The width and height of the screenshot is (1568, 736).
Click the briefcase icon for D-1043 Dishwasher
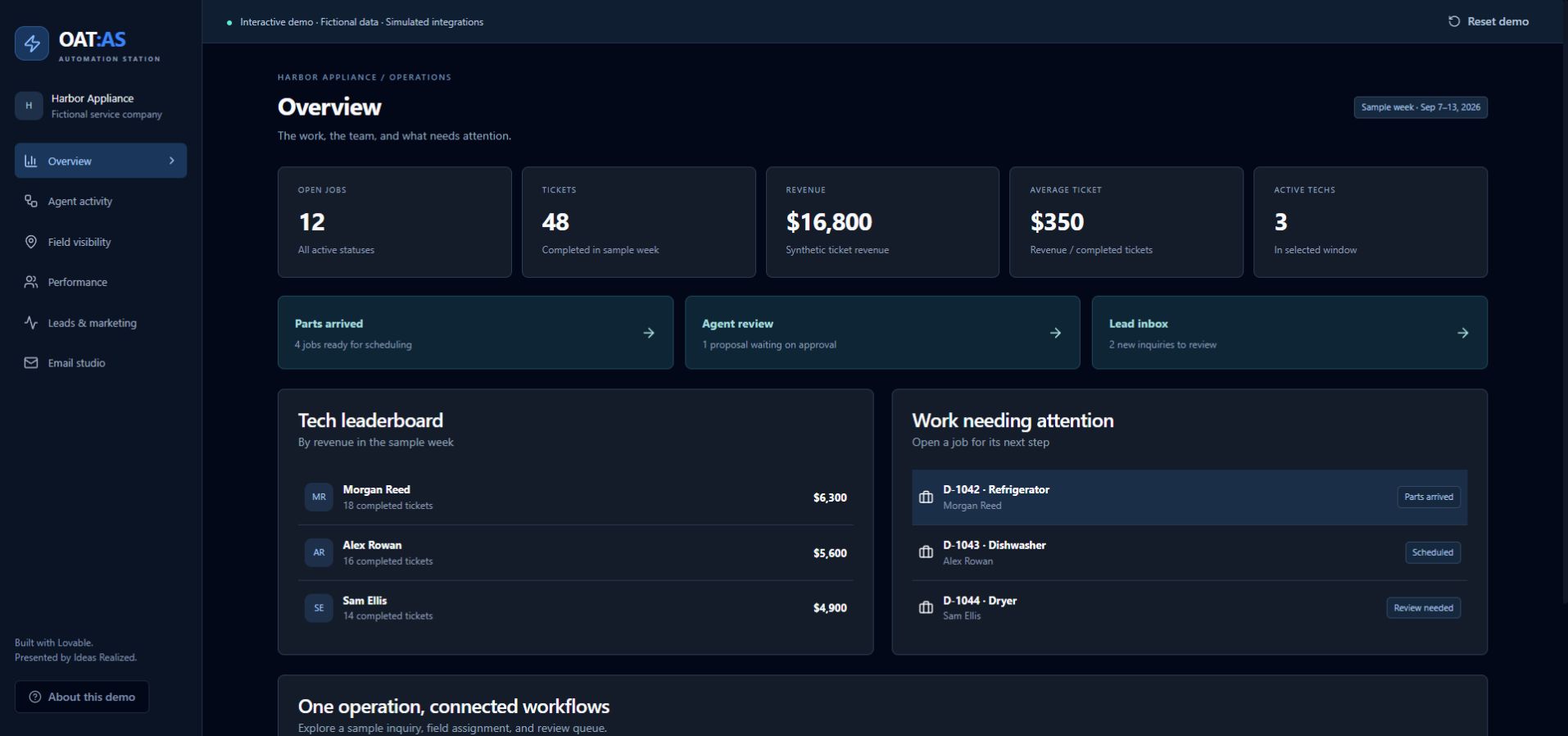point(926,552)
